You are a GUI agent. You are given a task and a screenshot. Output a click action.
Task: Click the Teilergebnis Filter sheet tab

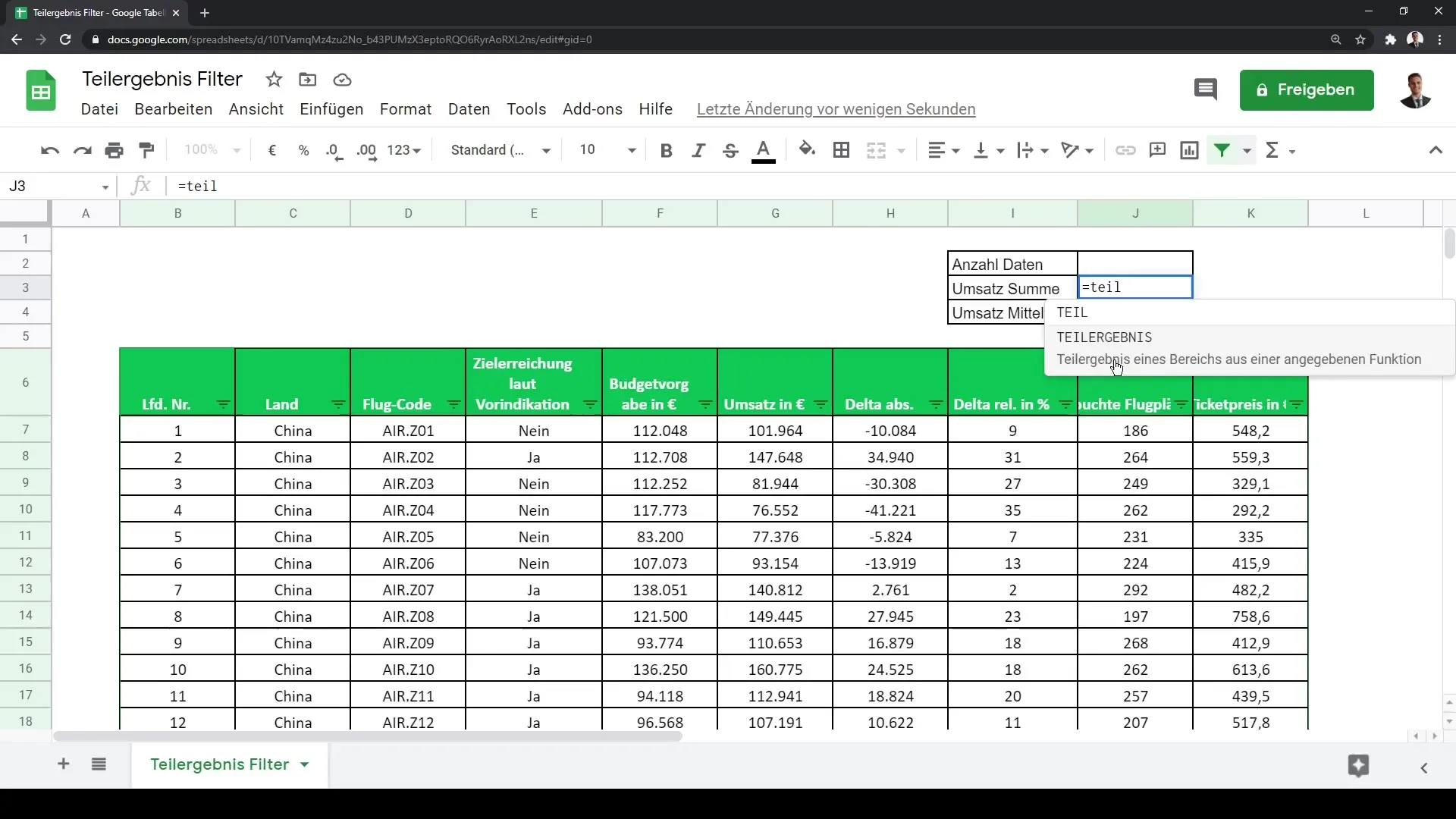click(219, 764)
